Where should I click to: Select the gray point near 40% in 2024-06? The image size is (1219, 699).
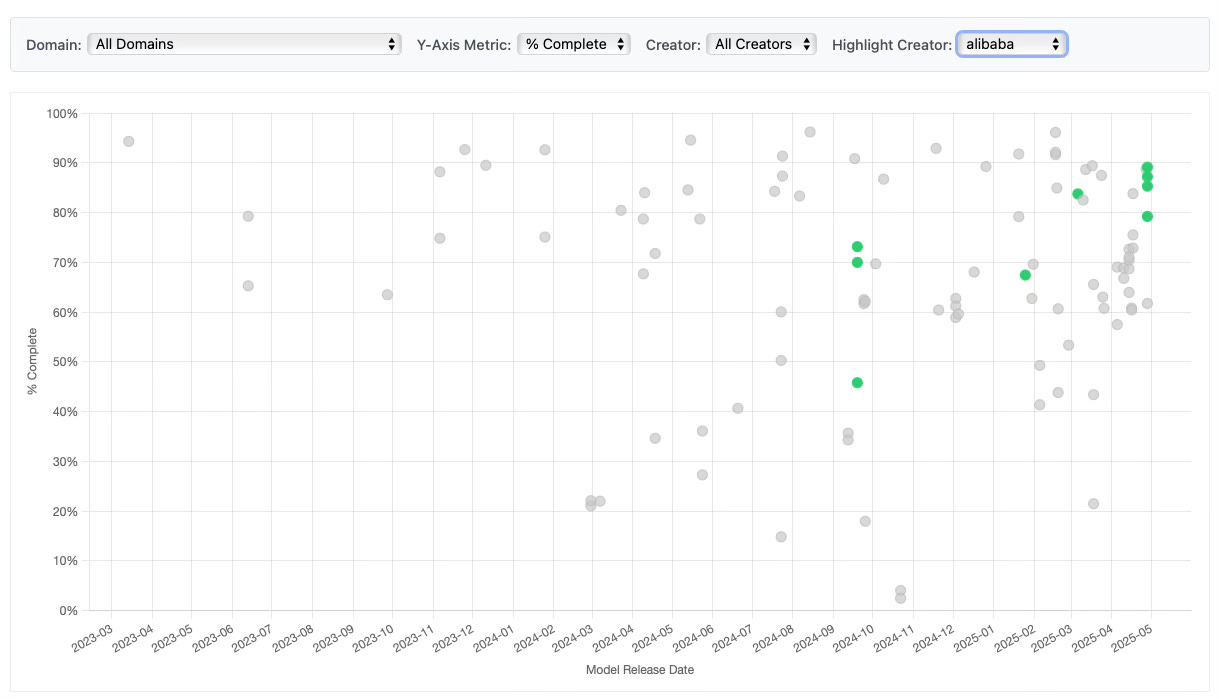(738, 408)
